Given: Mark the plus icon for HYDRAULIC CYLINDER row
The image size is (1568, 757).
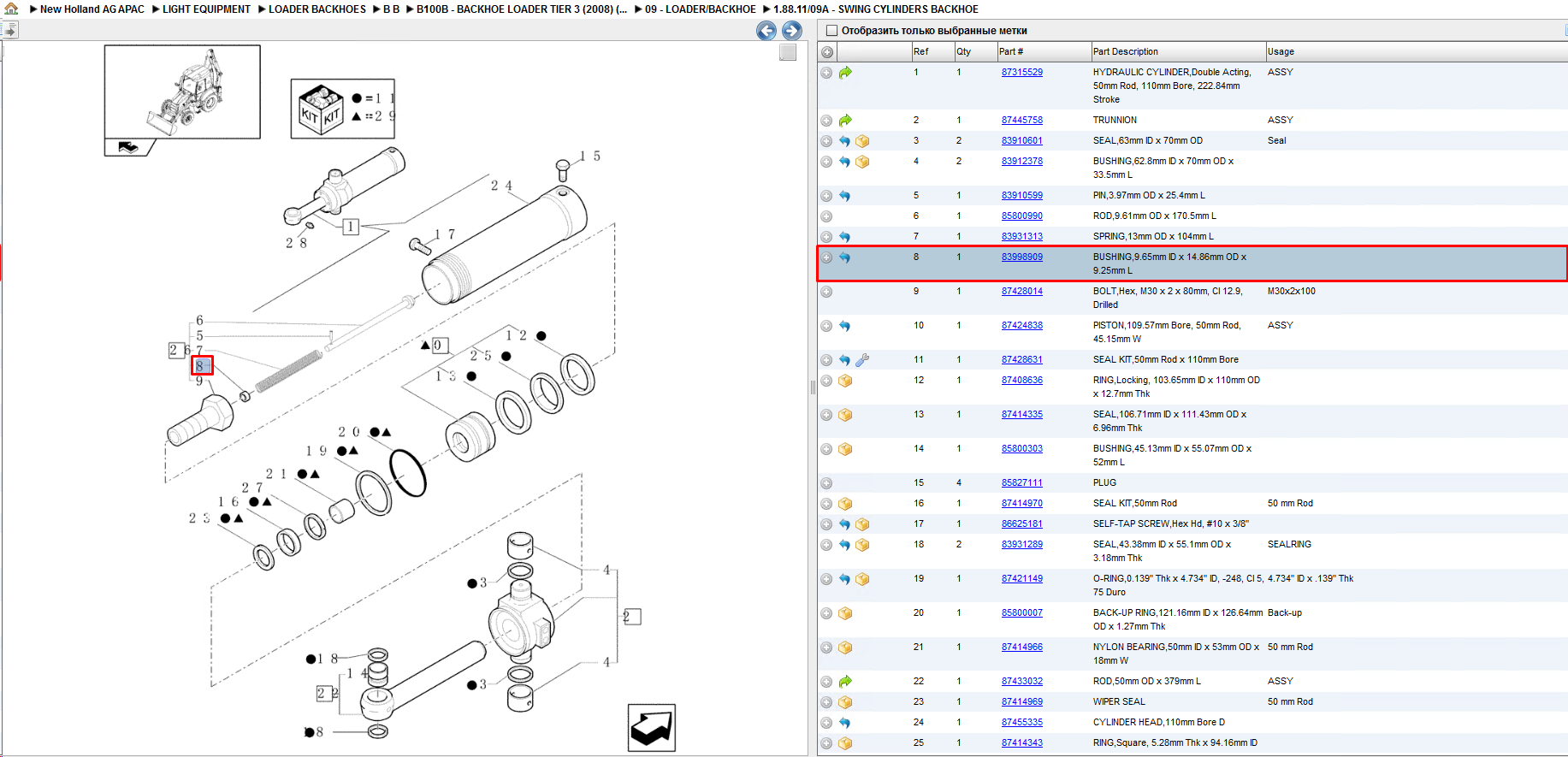Looking at the screenshot, I should [826, 73].
